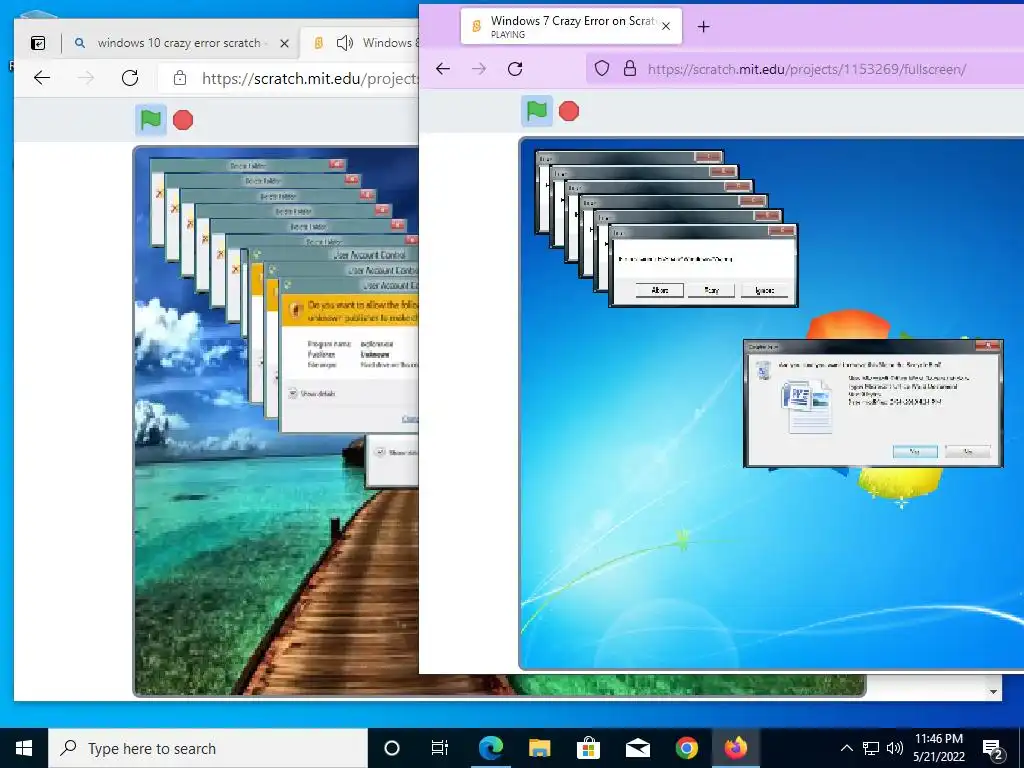Open the volume control in system tray
Screen dimensions: 1024x768
(x=895, y=748)
